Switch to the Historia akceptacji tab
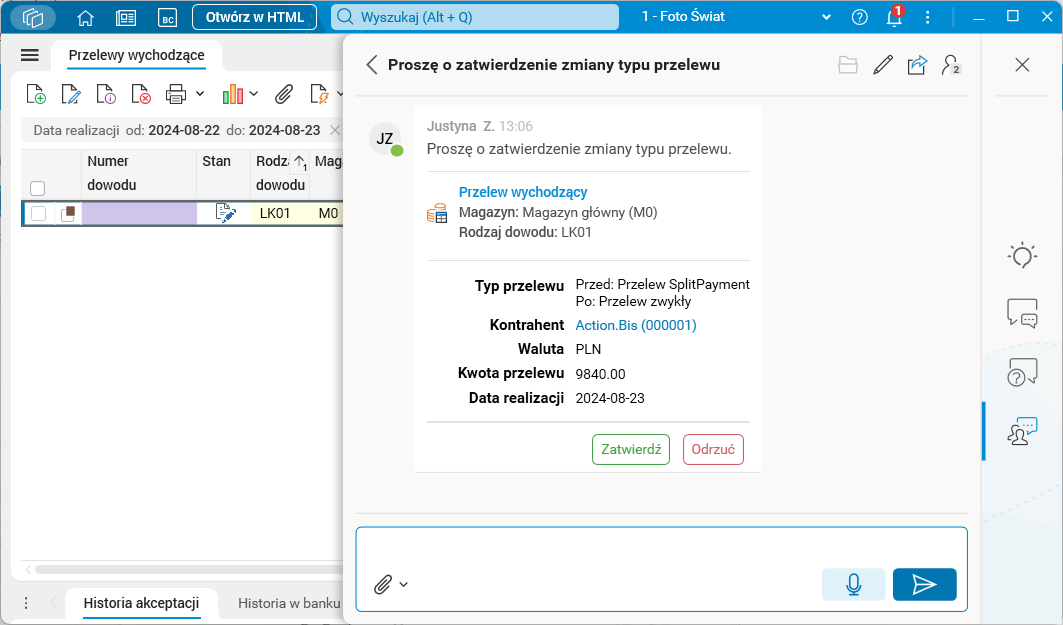The width and height of the screenshot is (1063, 625). tap(141, 603)
